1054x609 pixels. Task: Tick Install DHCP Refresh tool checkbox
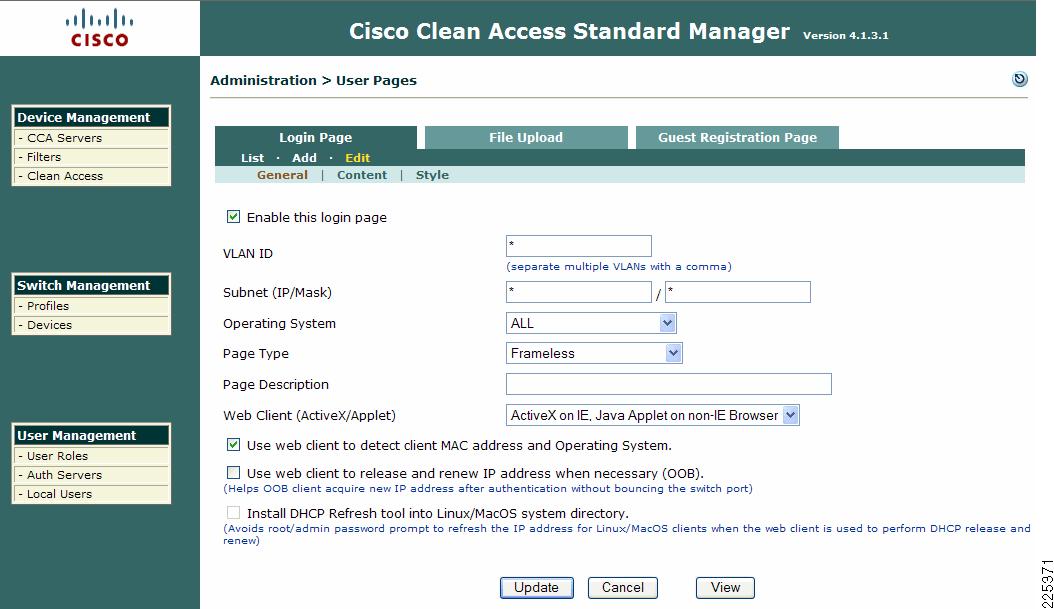(233, 513)
